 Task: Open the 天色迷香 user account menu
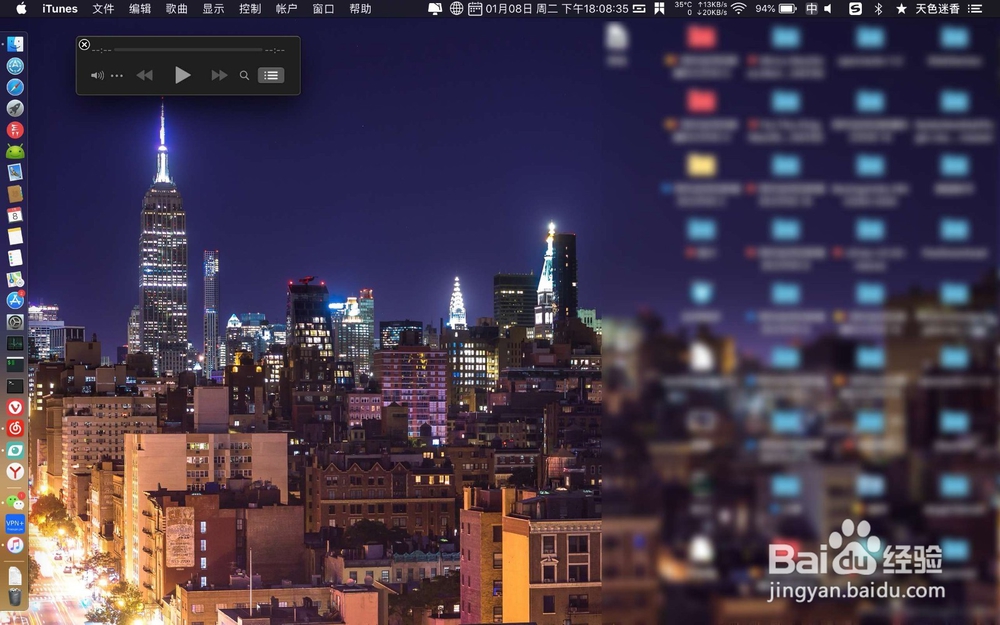coord(938,8)
